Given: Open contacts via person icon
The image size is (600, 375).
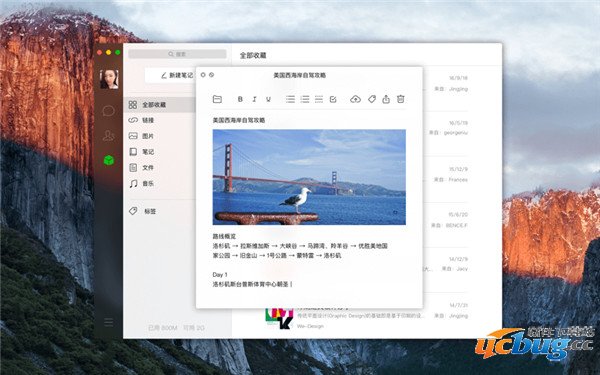Looking at the screenshot, I should click(x=109, y=135).
